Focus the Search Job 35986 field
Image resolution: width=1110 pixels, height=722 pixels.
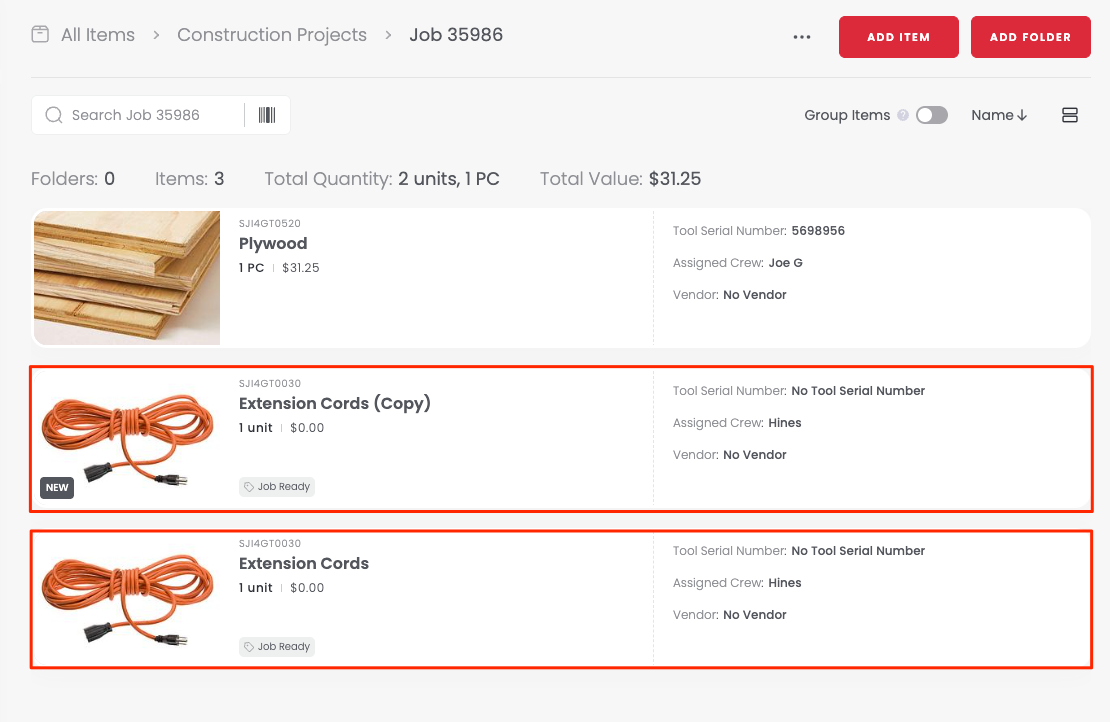coord(150,115)
